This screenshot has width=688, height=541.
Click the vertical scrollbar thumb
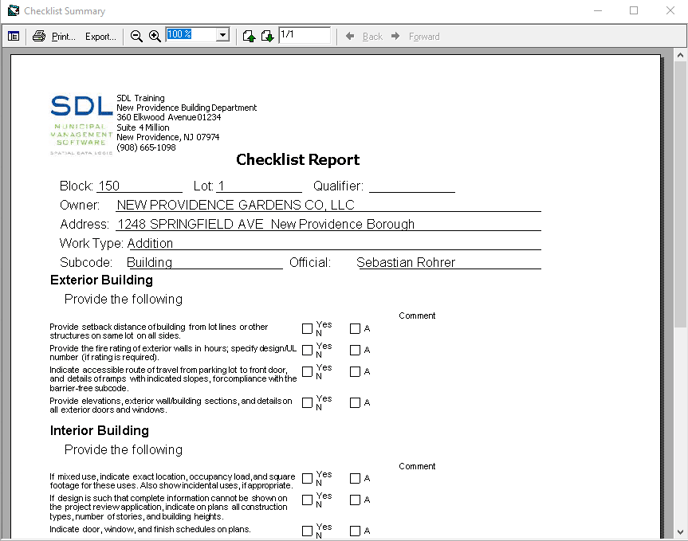tap(680, 194)
